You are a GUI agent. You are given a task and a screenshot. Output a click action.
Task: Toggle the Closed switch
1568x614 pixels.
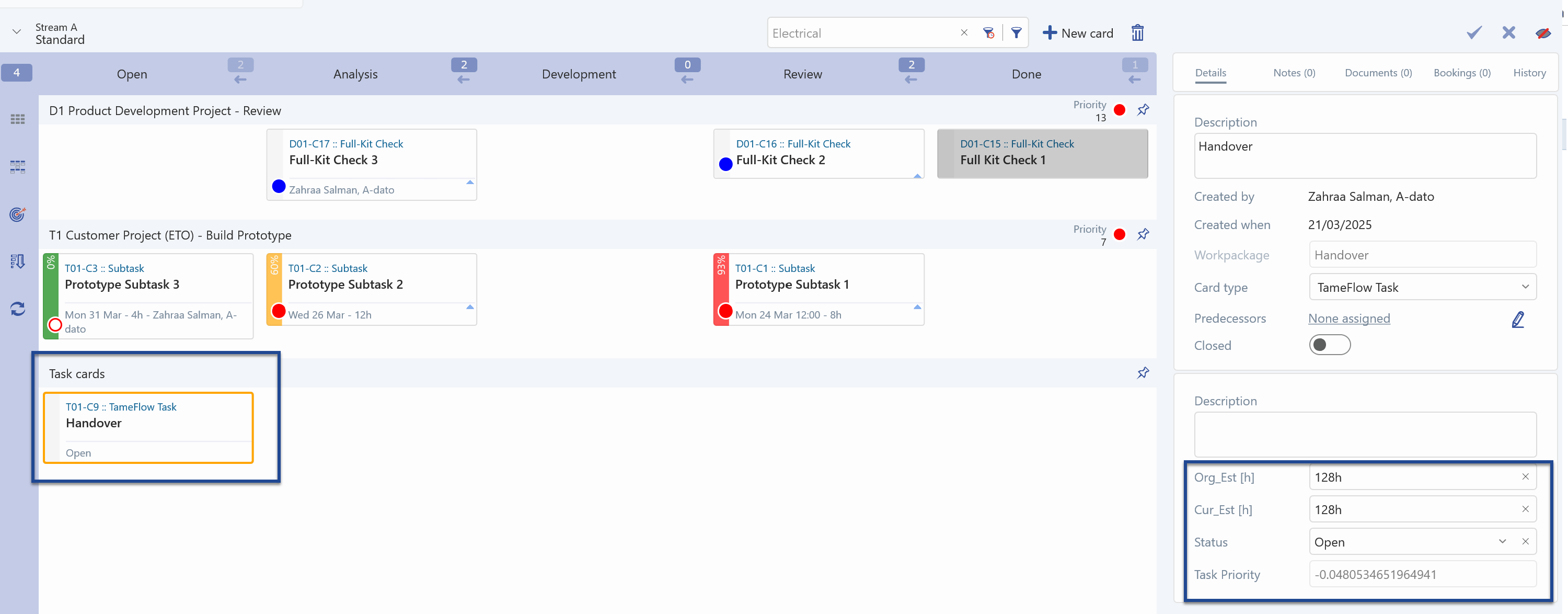[x=1329, y=345]
